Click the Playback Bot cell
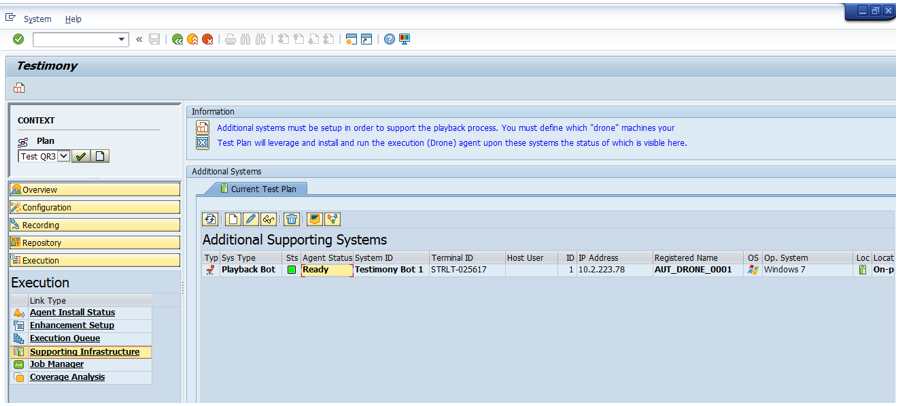Image resolution: width=899 pixels, height=406 pixels. [250, 270]
